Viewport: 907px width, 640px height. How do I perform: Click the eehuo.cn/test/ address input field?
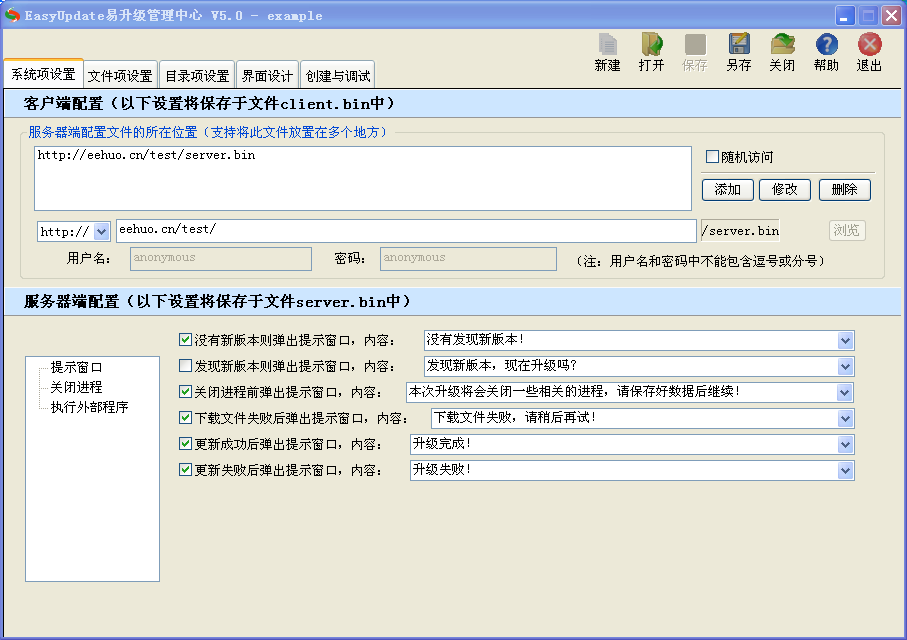(406, 230)
